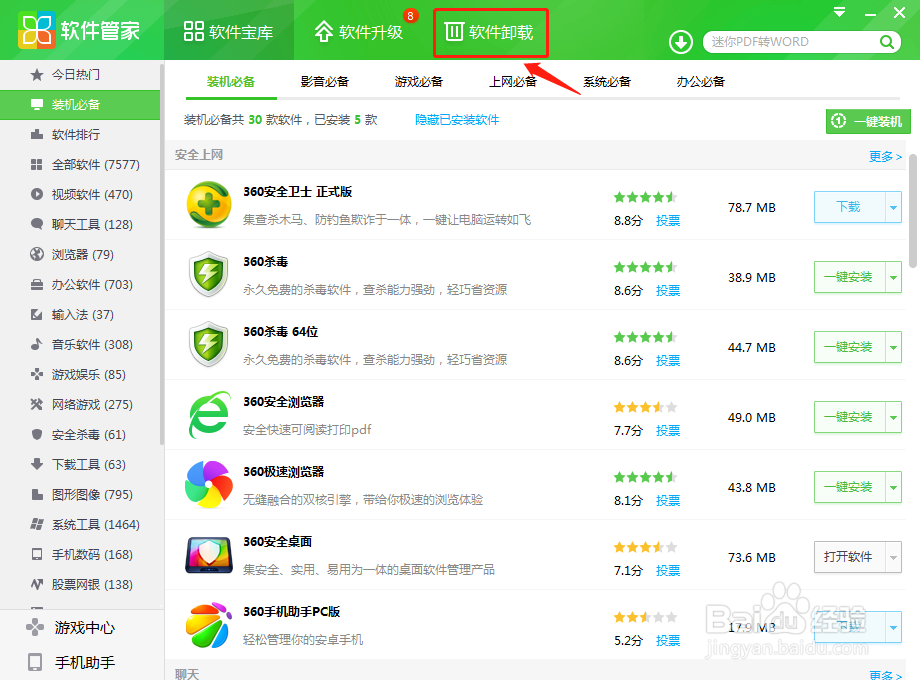Viewport: 920px width, 680px height.
Task: Select the 办公必备 tab
Action: 701,82
